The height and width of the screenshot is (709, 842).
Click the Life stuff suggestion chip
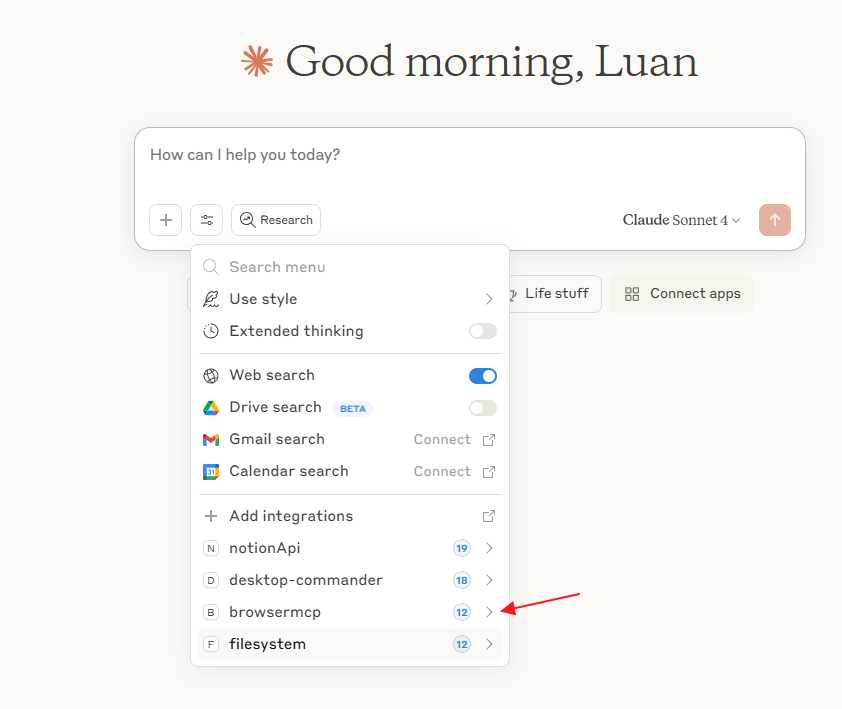coord(555,294)
